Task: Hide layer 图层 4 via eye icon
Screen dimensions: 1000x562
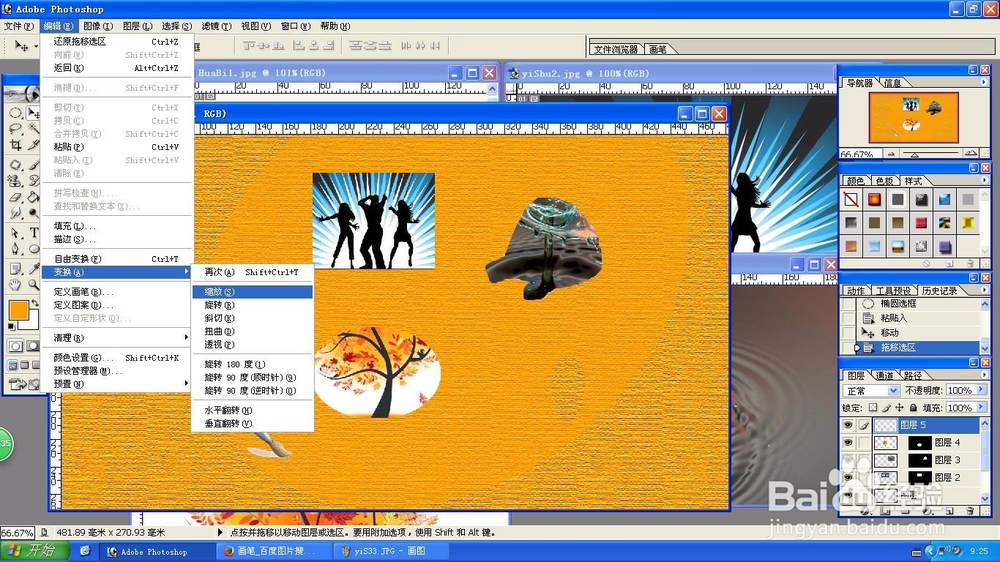Action: [x=848, y=442]
